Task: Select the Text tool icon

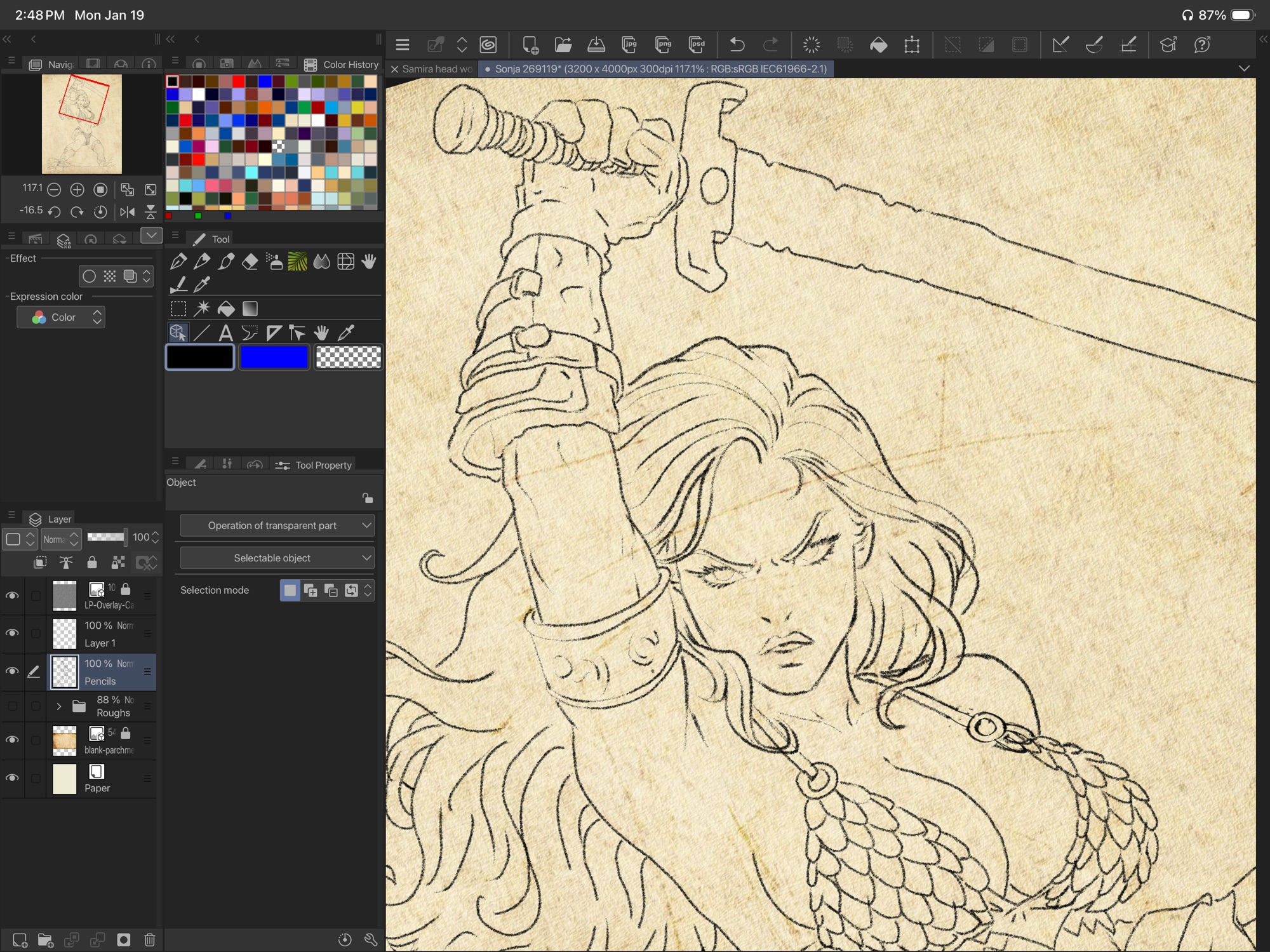Action: (x=225, y=333)
